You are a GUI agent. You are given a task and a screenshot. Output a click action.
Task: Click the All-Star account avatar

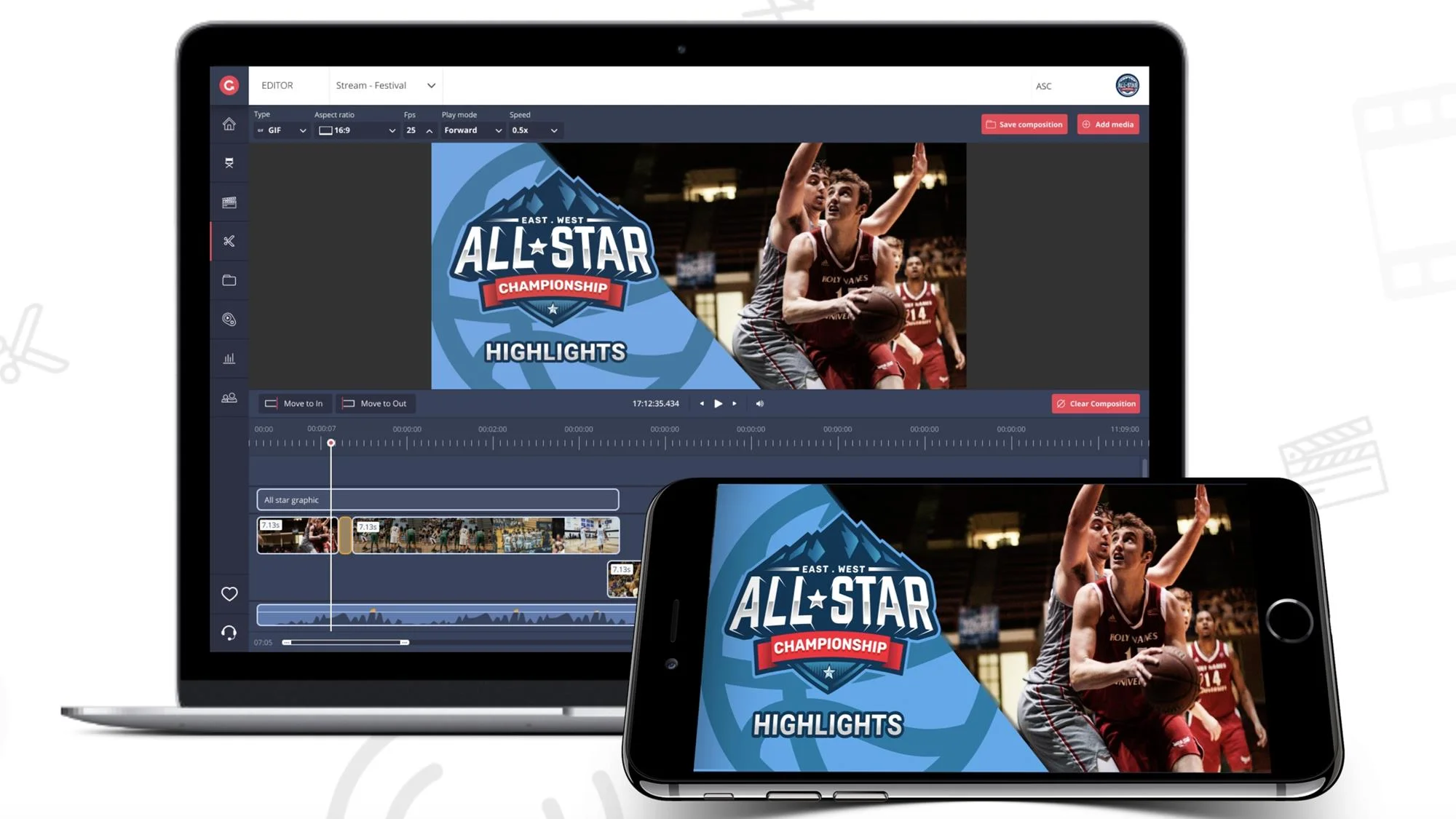pos(1127,85)
